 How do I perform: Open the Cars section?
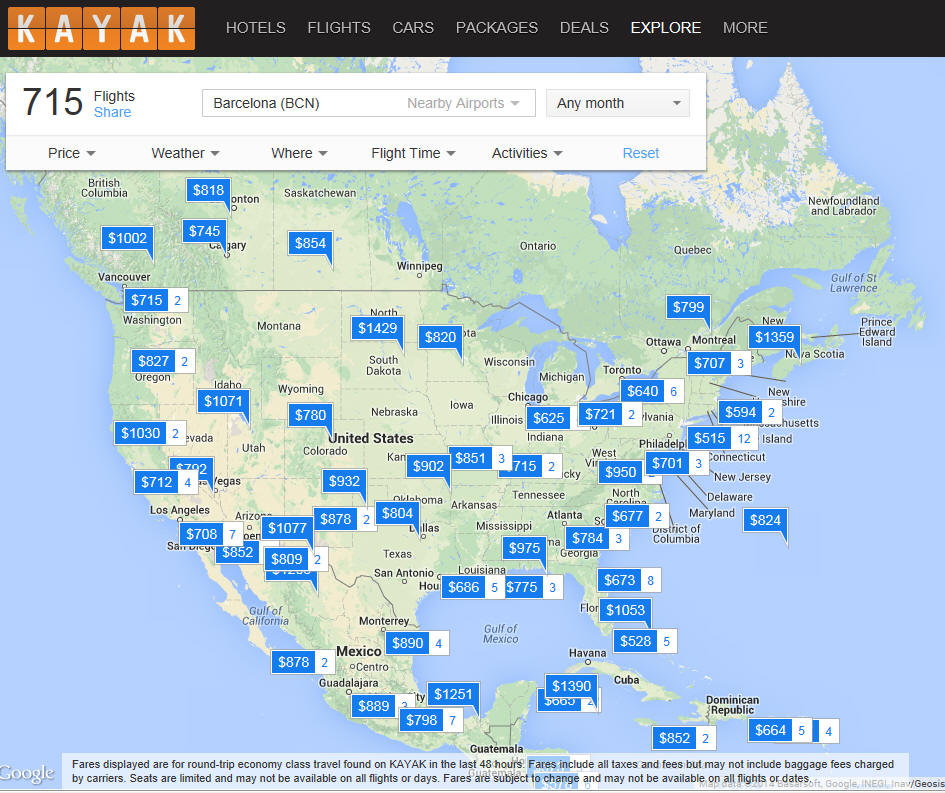(x=413, y=28)
